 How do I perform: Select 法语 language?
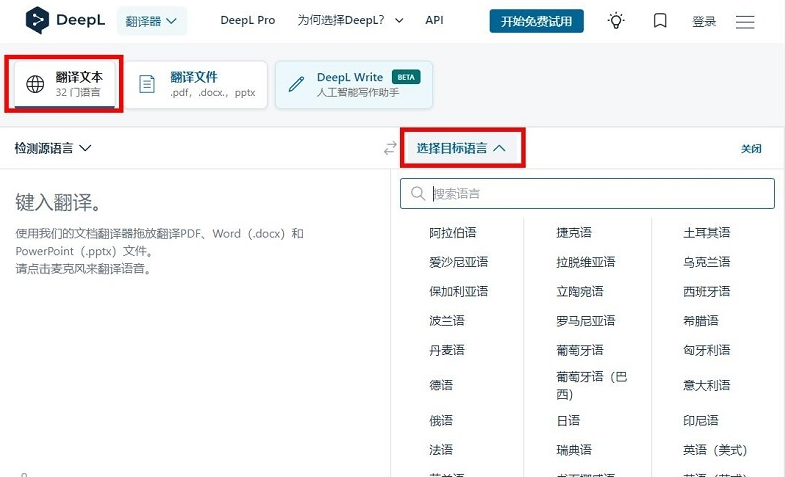pyautogui.click(x=441, y=449)
